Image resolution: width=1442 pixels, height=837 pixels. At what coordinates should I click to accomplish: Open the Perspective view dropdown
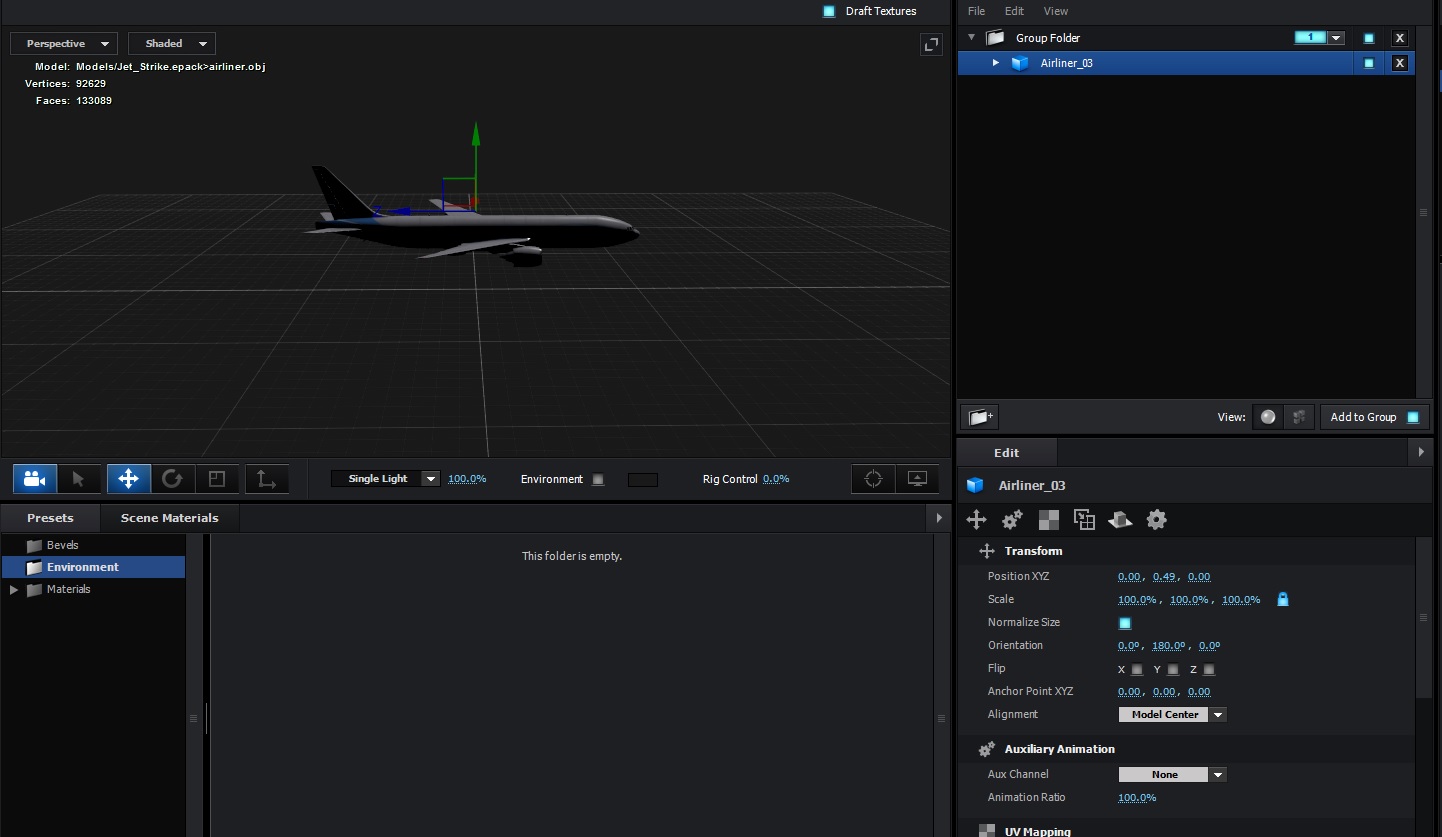tap(64, 44)
